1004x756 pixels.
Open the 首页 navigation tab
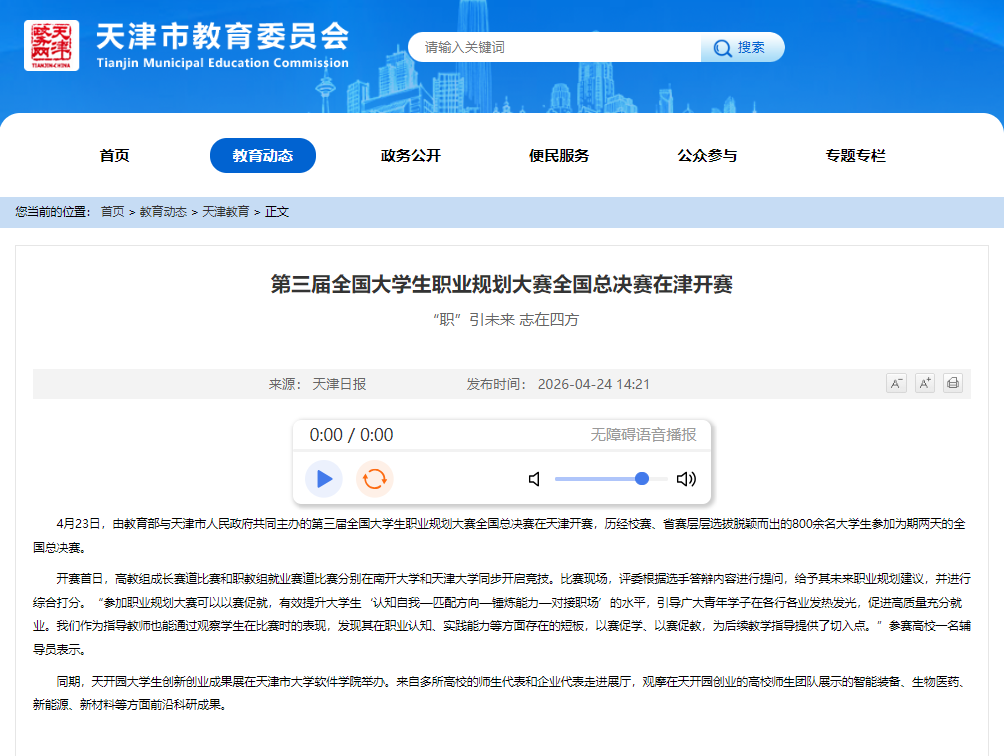(114, 156)
